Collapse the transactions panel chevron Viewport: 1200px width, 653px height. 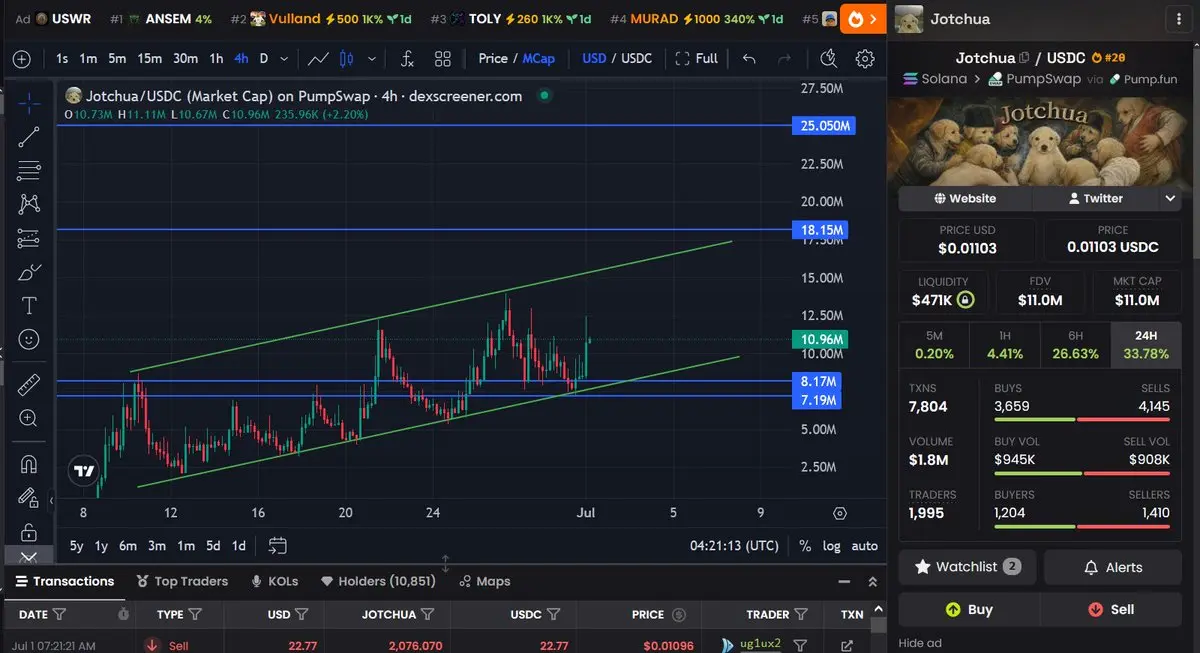[873, 581]
